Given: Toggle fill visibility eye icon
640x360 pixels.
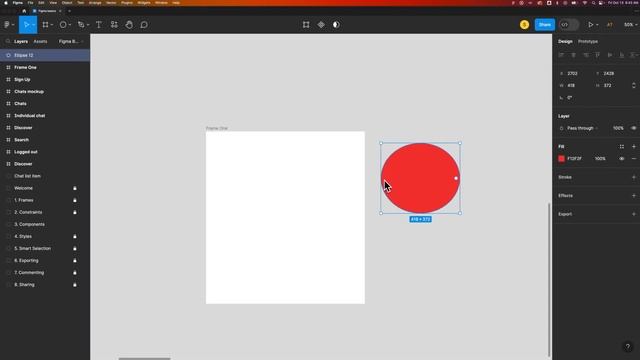Looking at the screenshot, I should pyautogui.click(x=622, y=159).
